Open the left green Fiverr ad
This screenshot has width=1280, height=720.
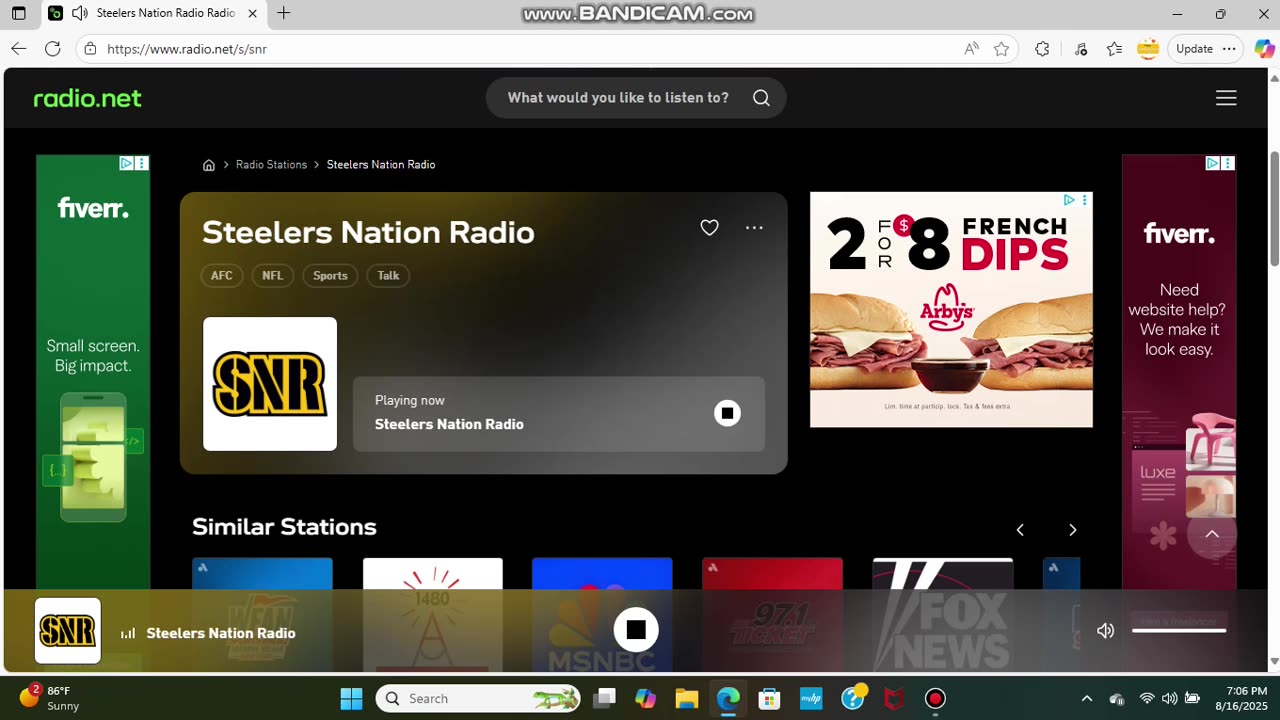click(x=93, y=372)
